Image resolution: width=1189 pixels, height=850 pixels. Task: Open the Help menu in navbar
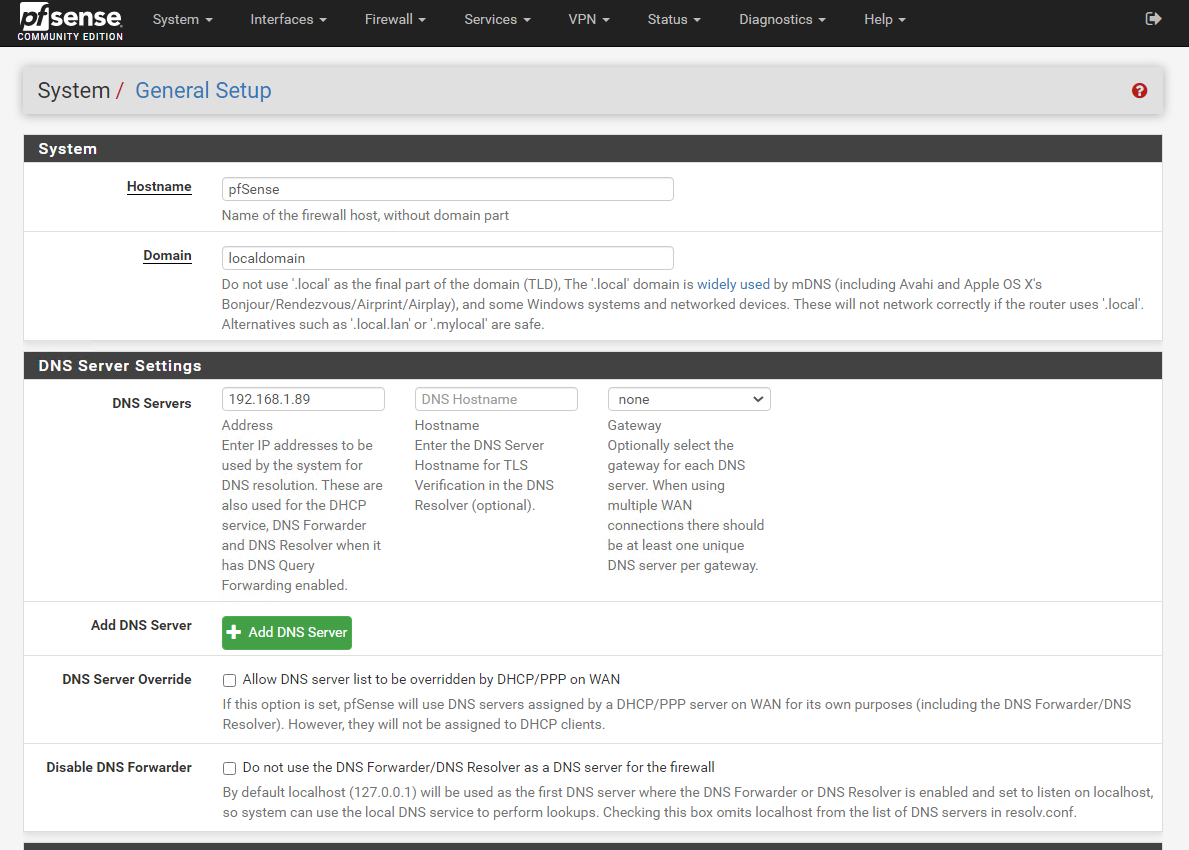884,20
